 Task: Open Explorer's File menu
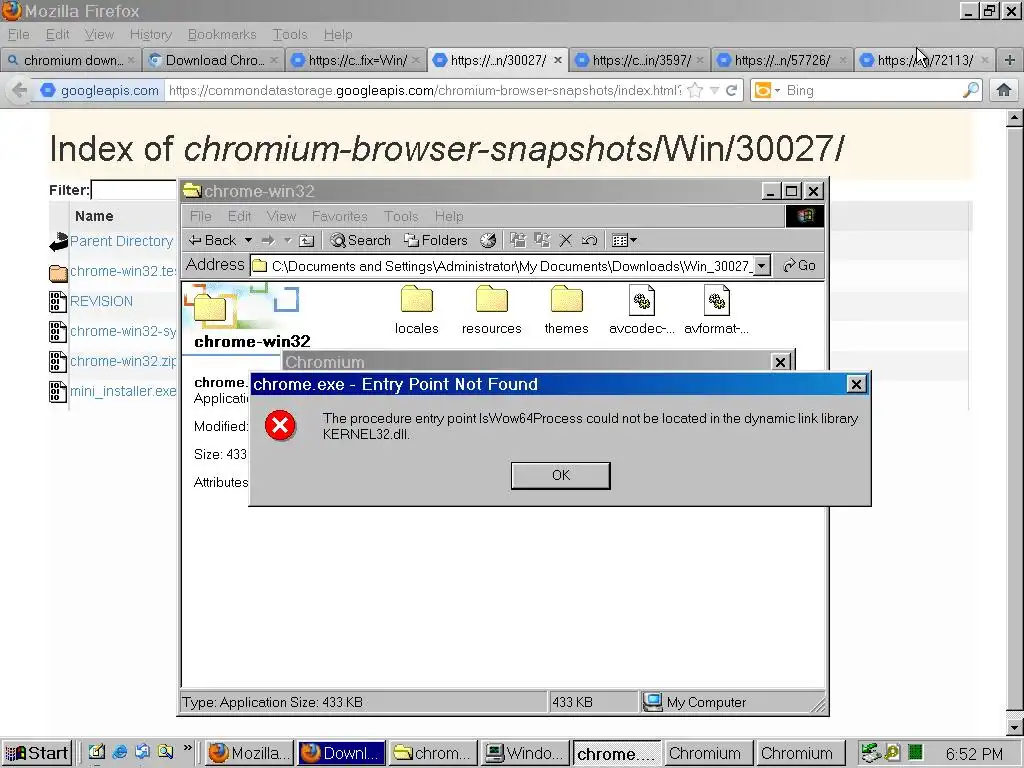[200, 216]
